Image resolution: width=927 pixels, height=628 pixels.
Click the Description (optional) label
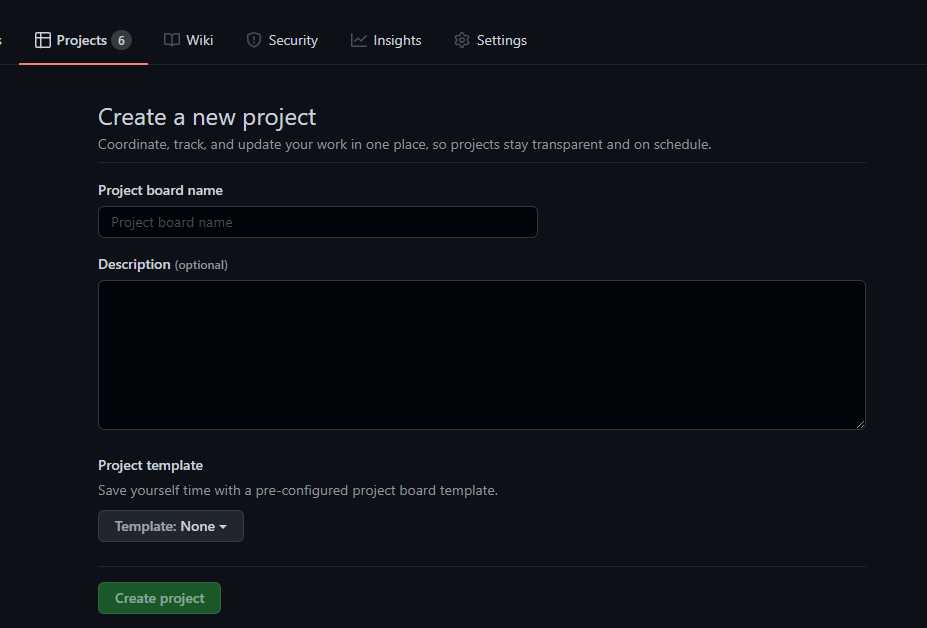point(163,264)
